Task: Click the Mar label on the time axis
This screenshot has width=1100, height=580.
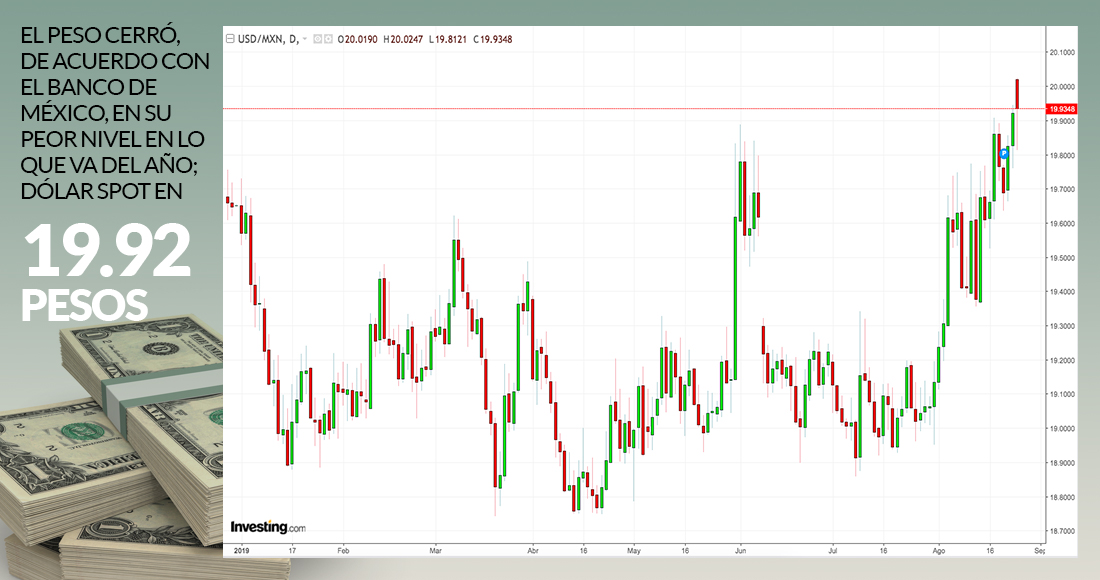Action: pos(435,550)
